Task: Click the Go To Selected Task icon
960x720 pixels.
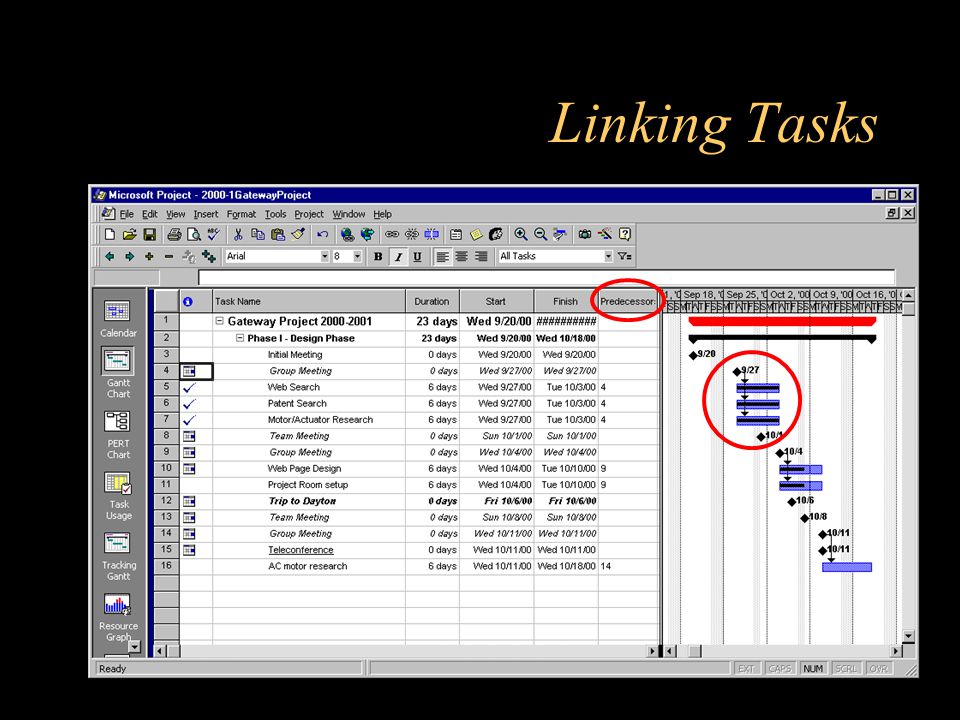Action: (x=560, y=234)
